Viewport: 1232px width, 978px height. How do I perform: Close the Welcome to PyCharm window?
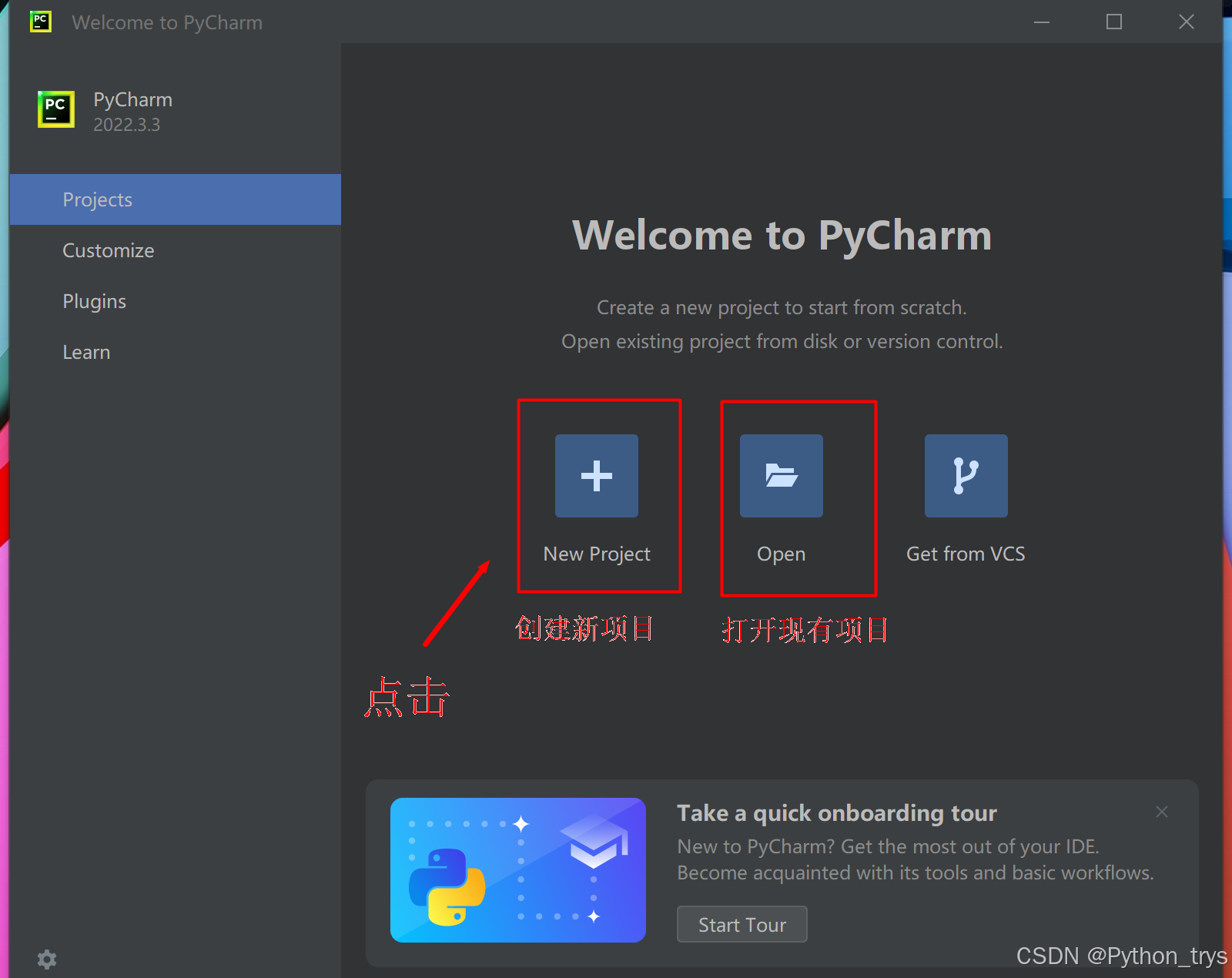click(x=1187, y=22)
